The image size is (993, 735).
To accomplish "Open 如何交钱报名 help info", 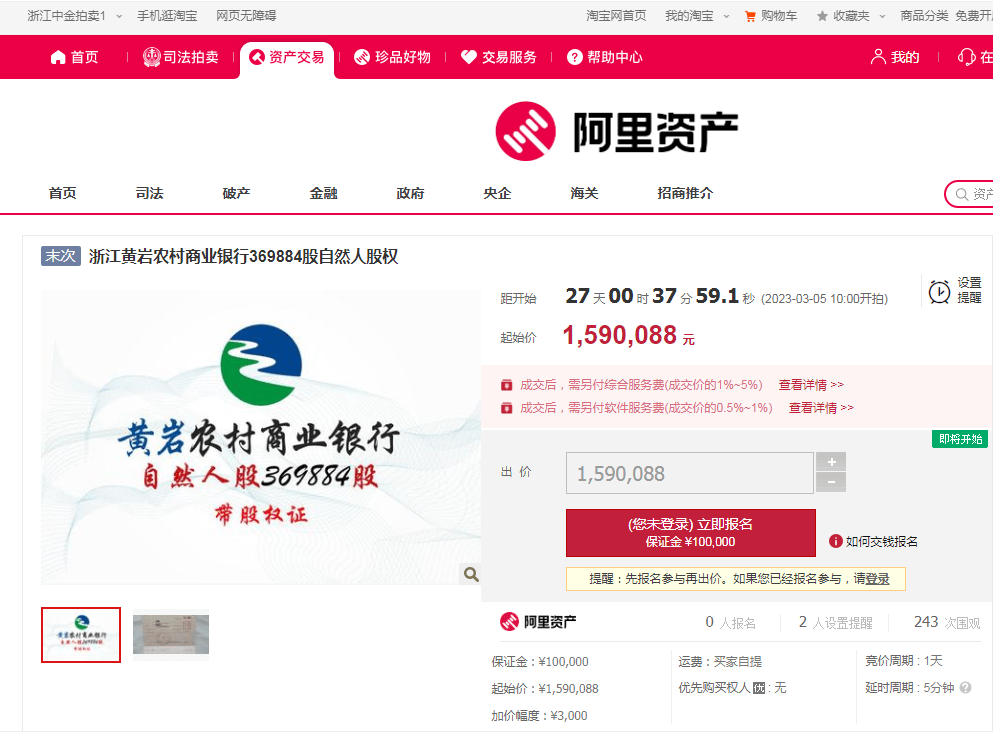I will (x=874, y=541).
